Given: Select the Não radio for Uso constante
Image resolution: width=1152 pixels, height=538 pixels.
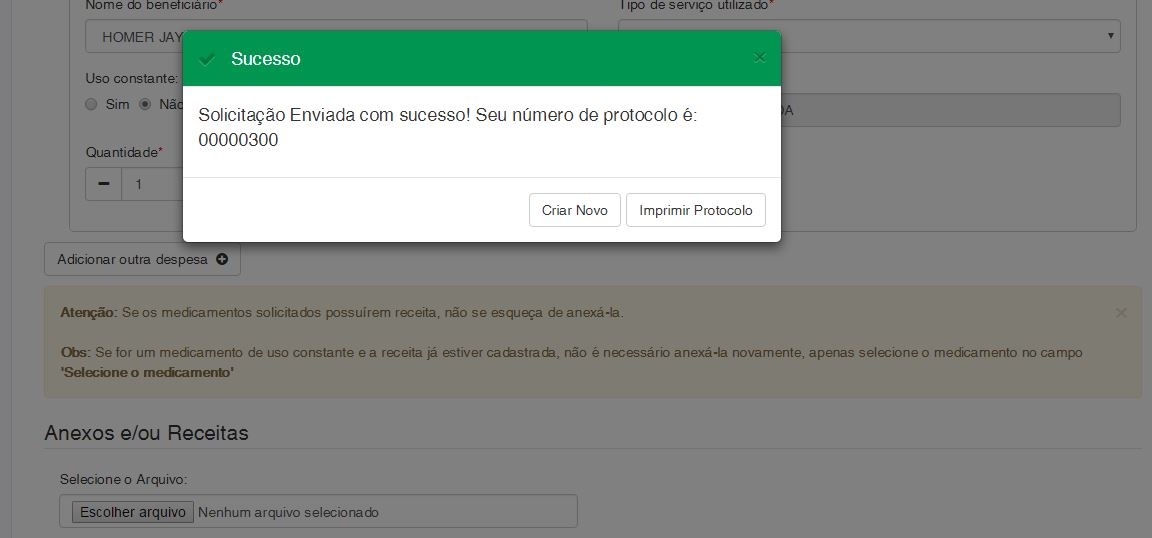Looking at the screenshot, I should (145, 104).
